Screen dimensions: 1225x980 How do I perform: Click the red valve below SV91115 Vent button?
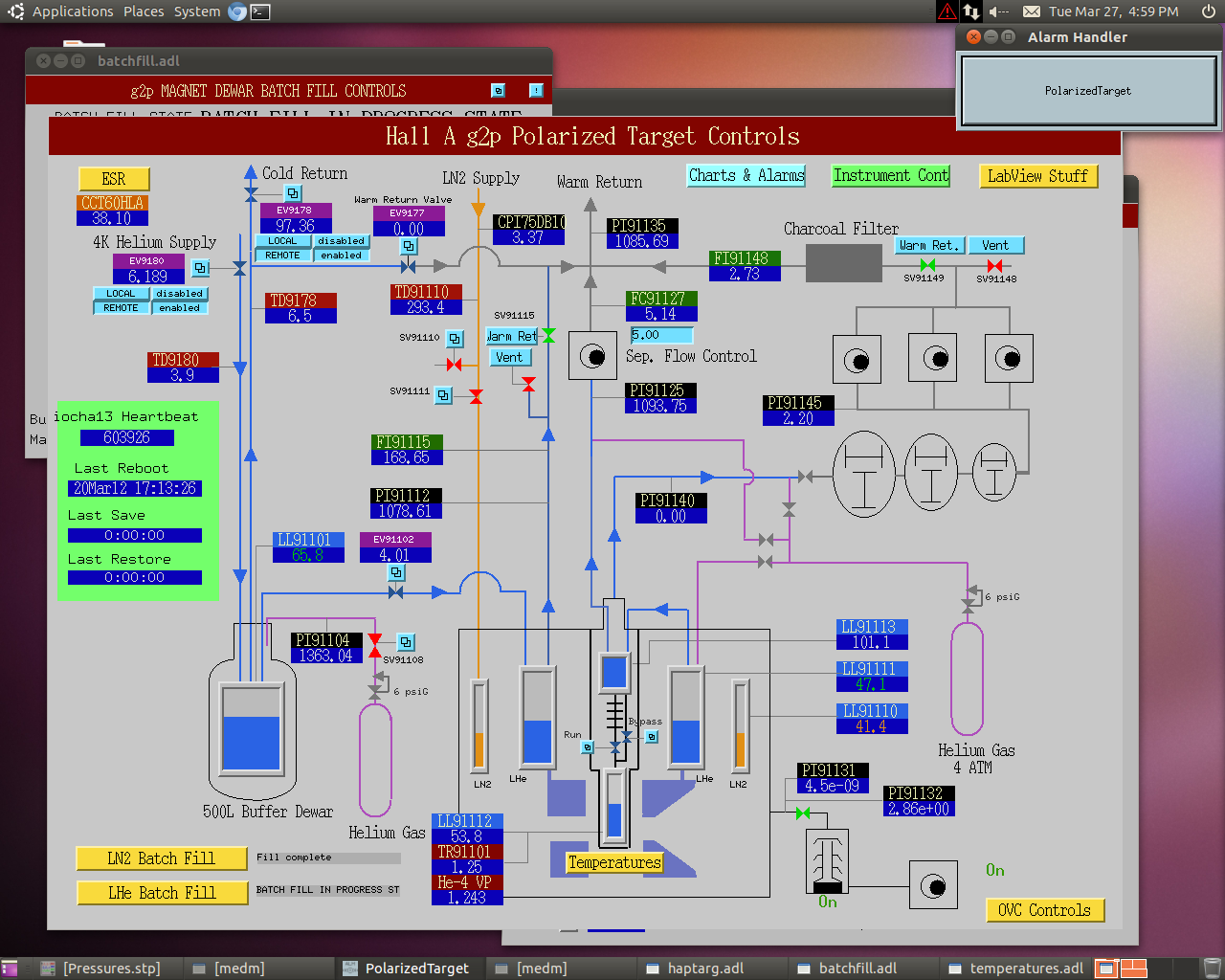tap(528, 384)
